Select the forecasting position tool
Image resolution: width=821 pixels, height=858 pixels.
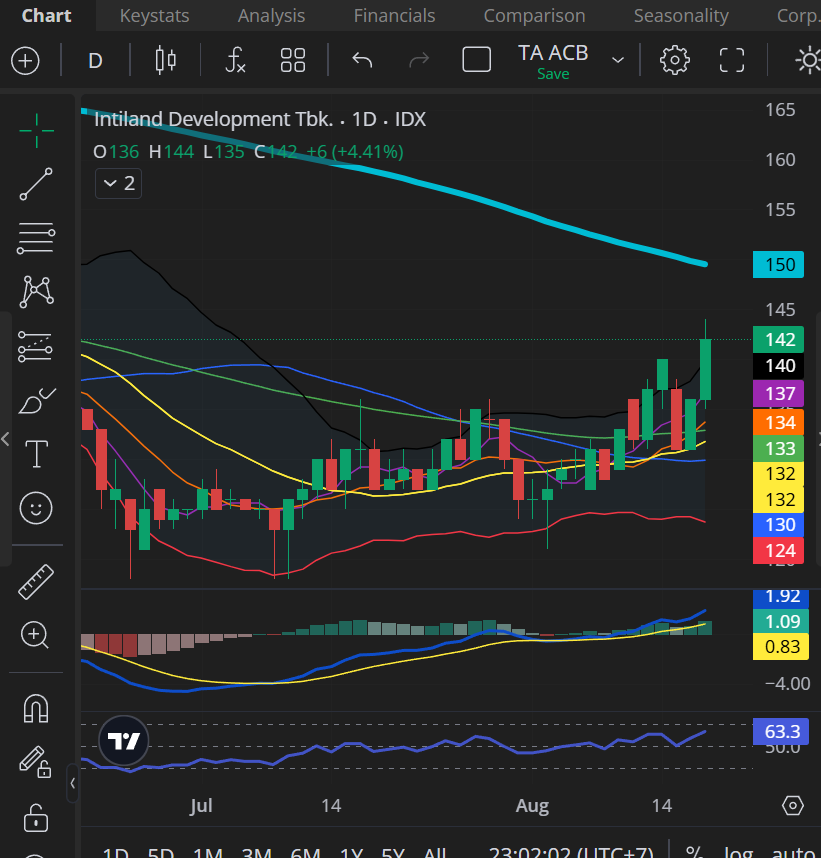(36, 346)
